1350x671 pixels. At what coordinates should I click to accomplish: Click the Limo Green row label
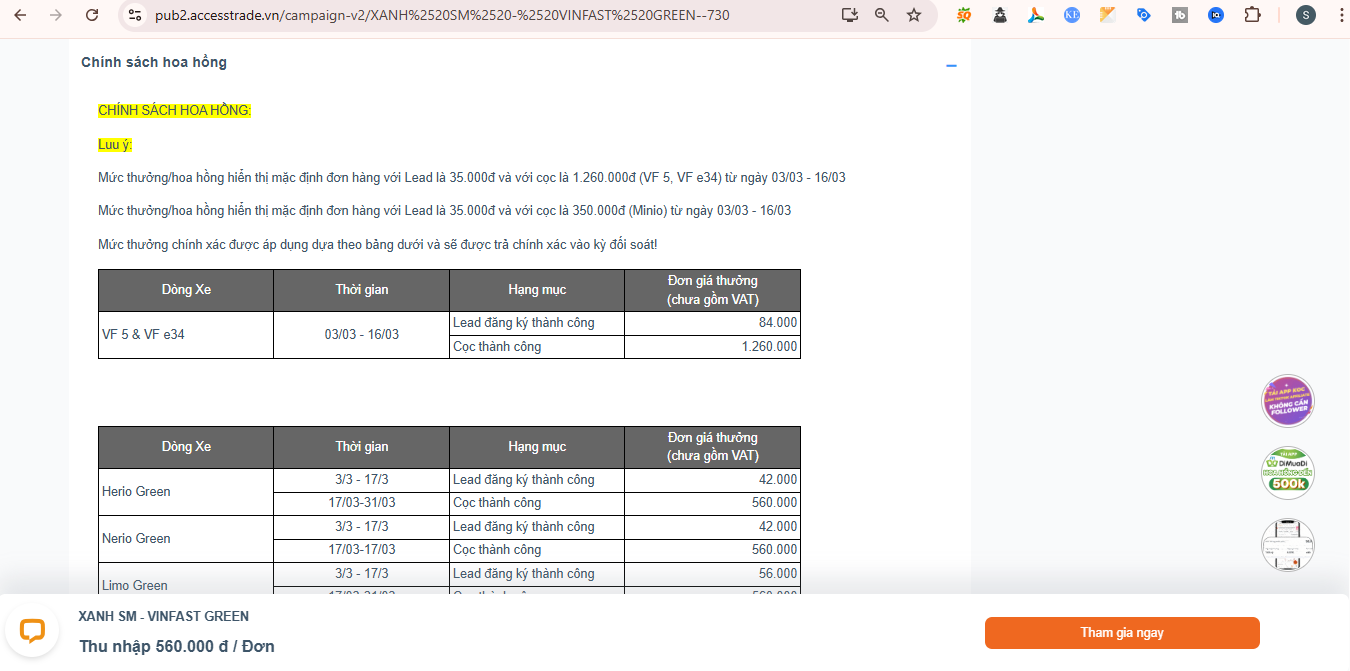(135, 586)
